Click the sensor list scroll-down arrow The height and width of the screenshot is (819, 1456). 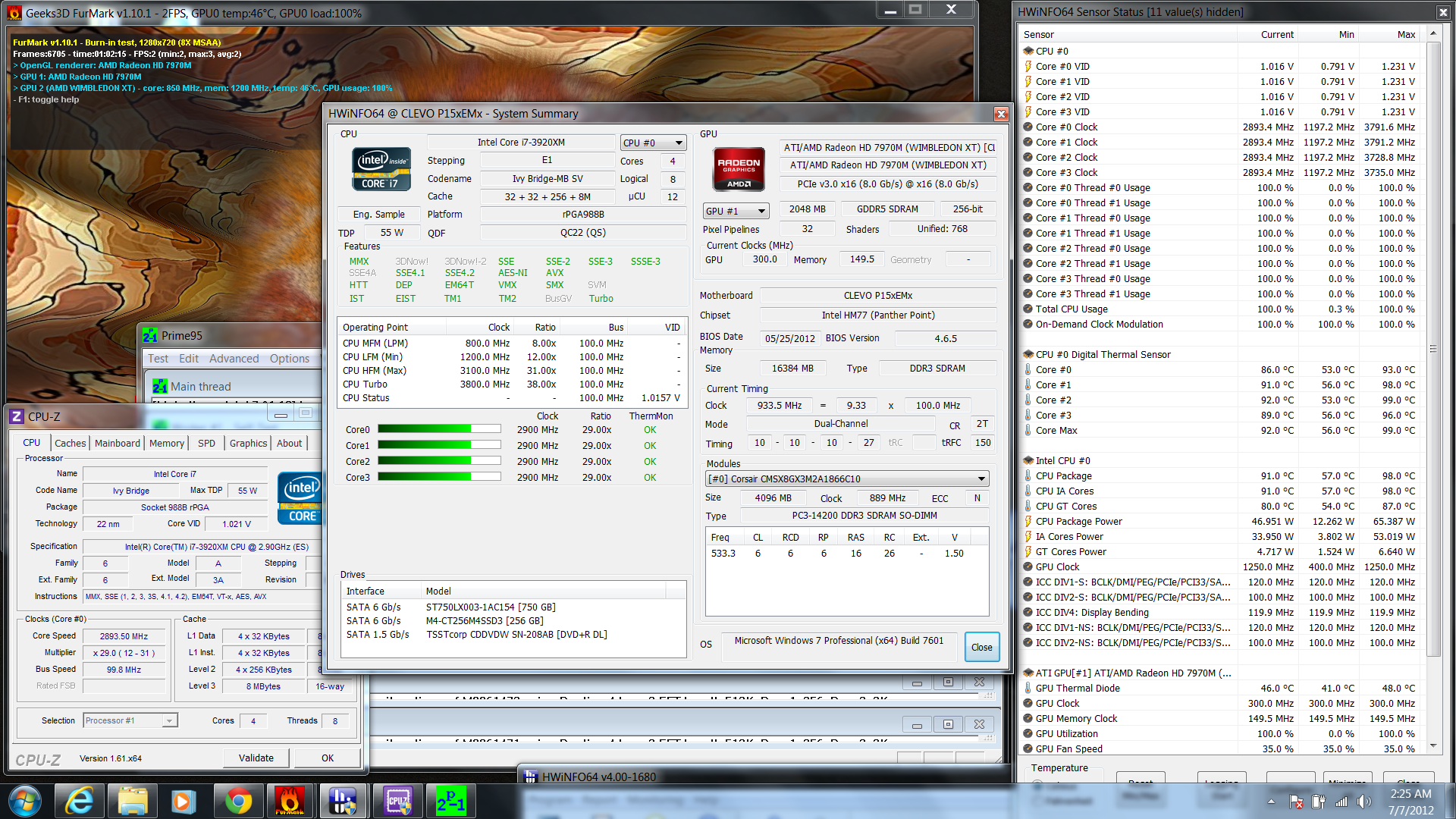tap(1433, 747)
